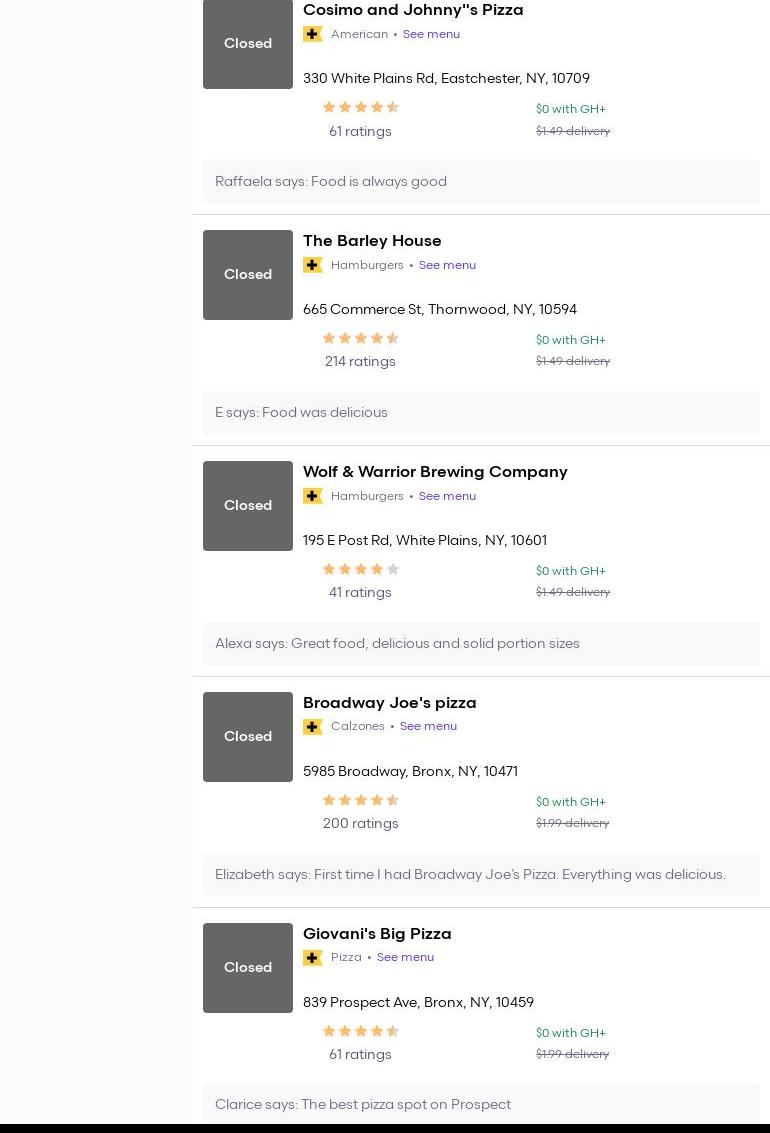Image resolution: width=770 pixels, height=1133 pixels.
Task: Click the GH+ badge icon for Broadway Joe's pizza
Action: click(313, 727)
